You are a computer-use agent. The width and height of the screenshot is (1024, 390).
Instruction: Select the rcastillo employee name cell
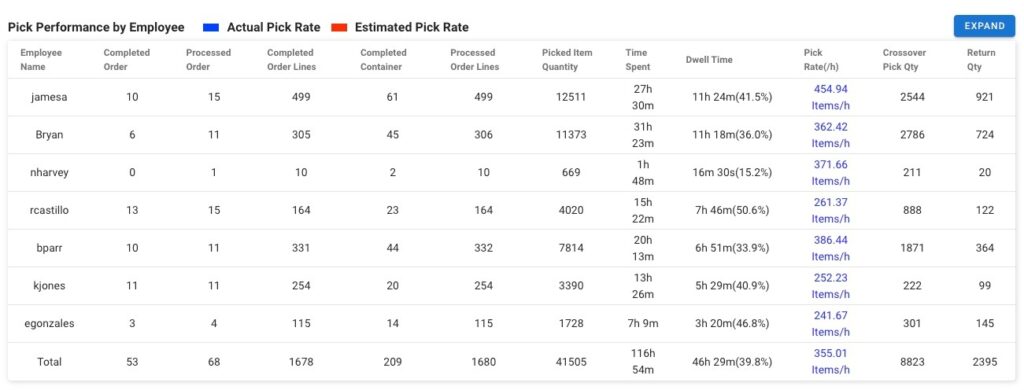pos(50,210)
